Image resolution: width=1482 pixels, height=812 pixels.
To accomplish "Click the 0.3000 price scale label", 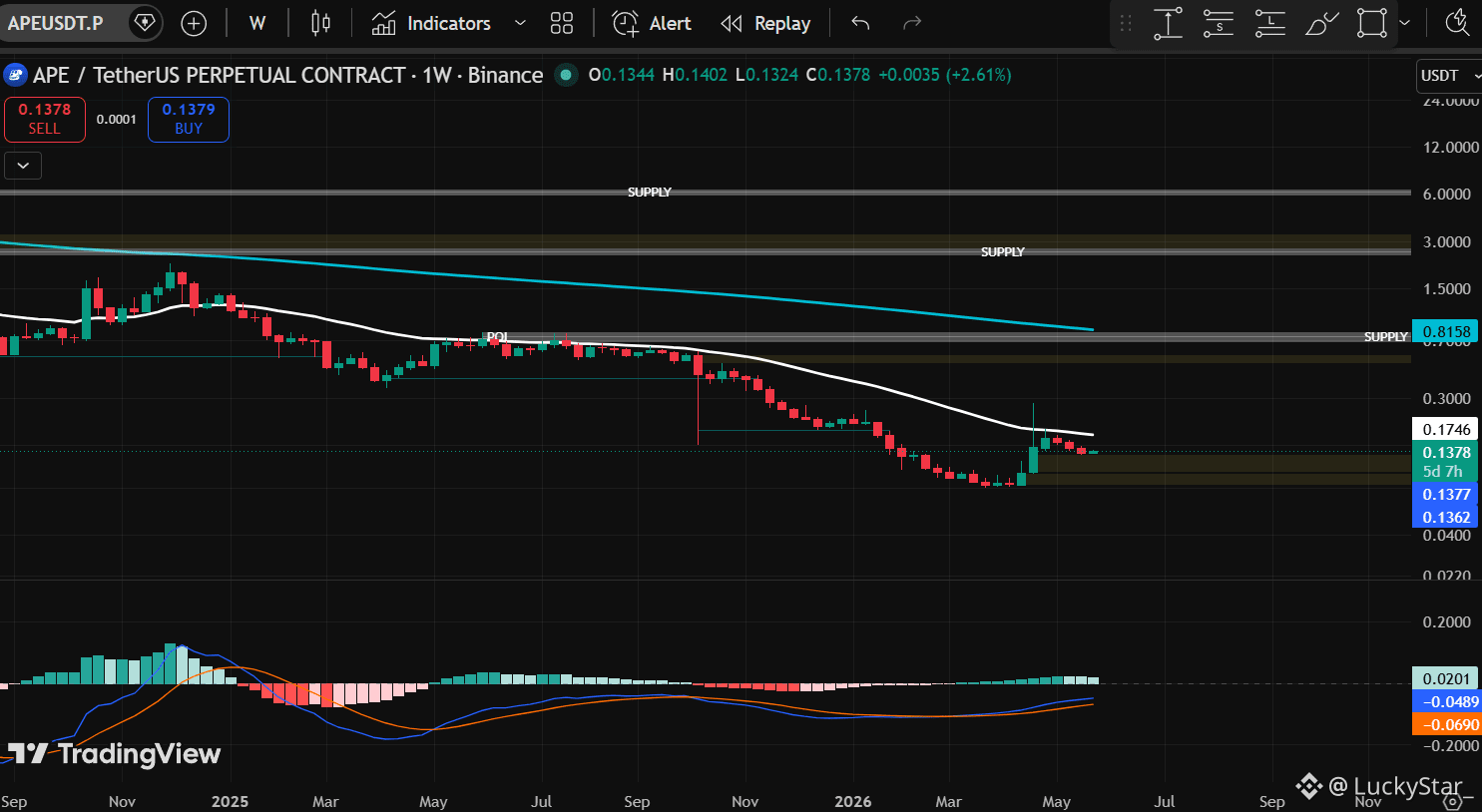I will pyautogui.click(x=1446, y=398).
